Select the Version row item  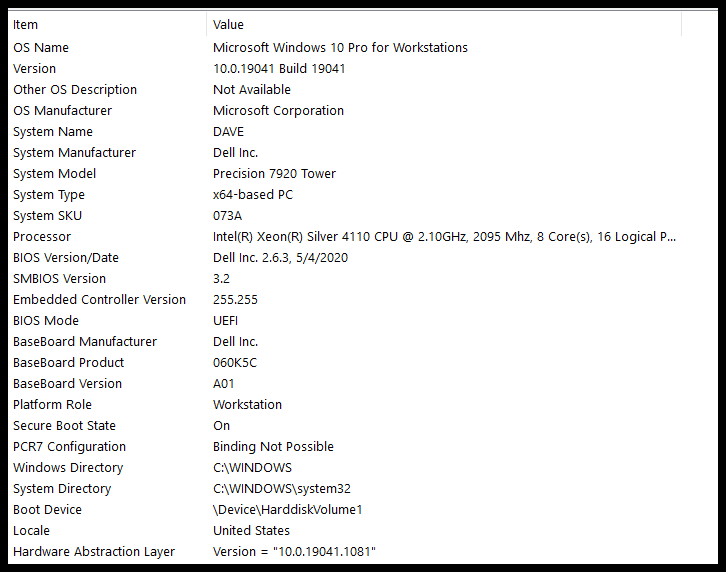coord(34,68)
